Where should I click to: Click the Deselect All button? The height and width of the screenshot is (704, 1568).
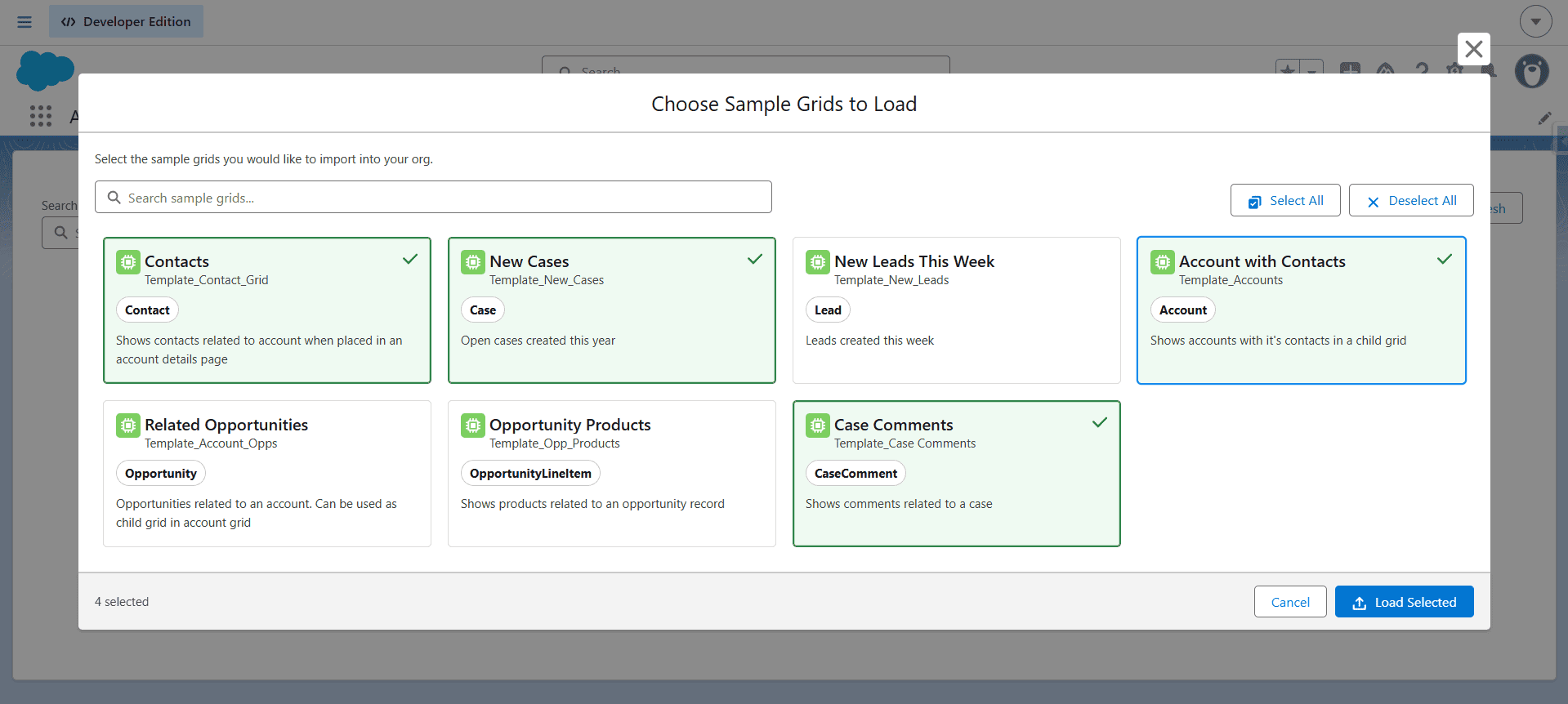coord(1411,200)
